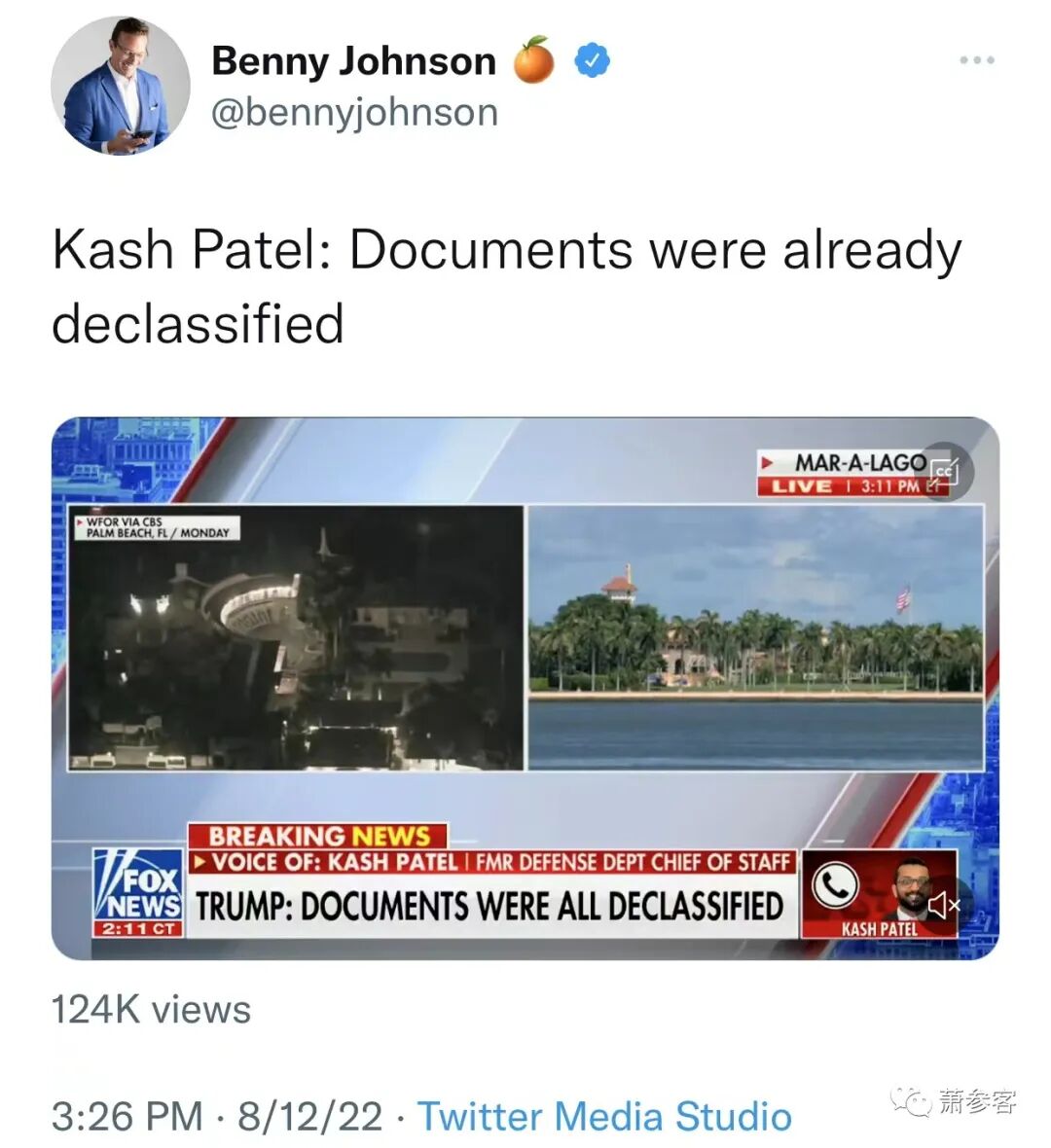Unmute the video with the speaker icon
The image size is (1051, 1148).
tap(944, 905)
